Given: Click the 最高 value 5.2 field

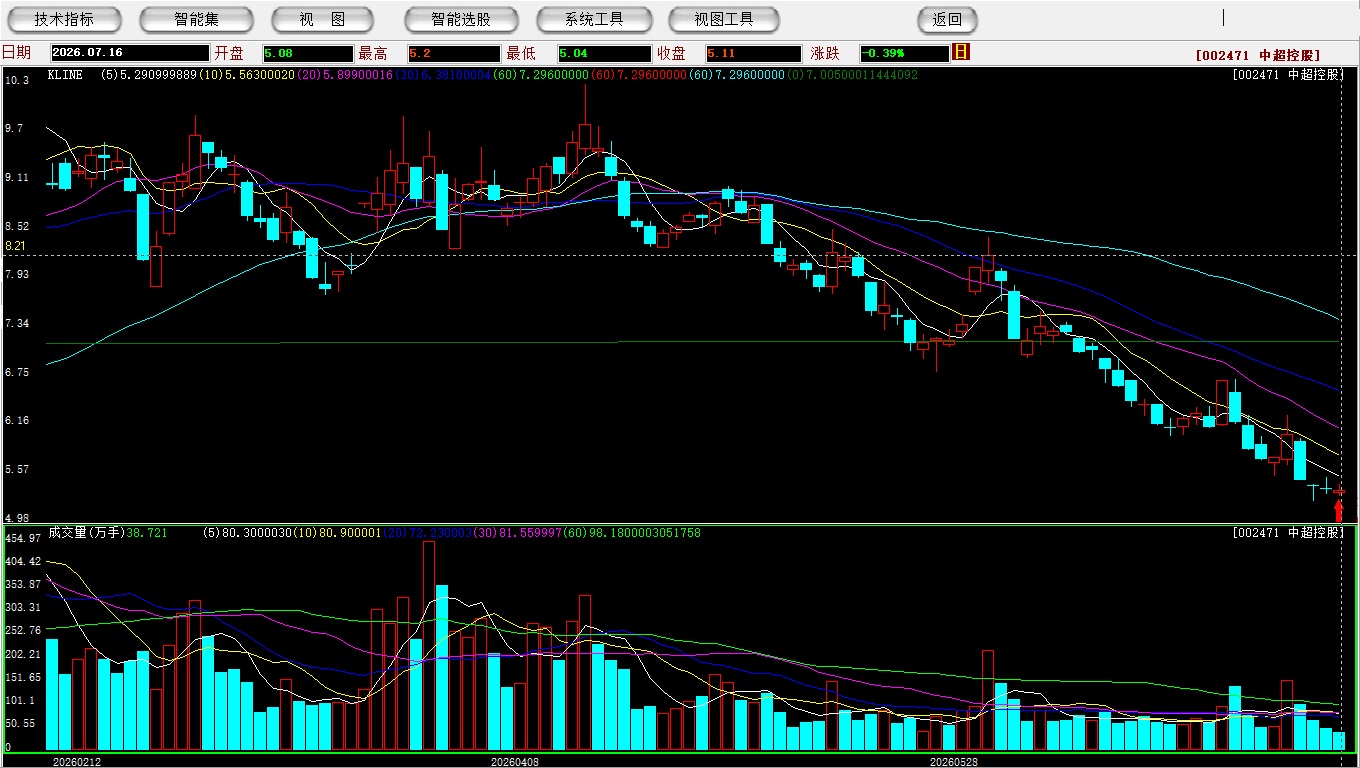Looking at the screenshot, I should coord(454,53).
